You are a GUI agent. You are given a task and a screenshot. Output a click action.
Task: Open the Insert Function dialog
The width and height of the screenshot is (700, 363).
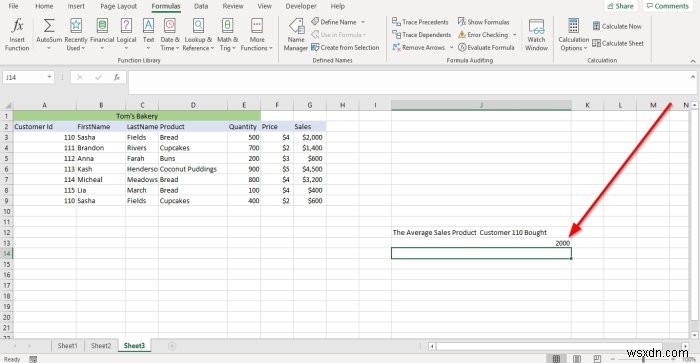tap(17, 35)
